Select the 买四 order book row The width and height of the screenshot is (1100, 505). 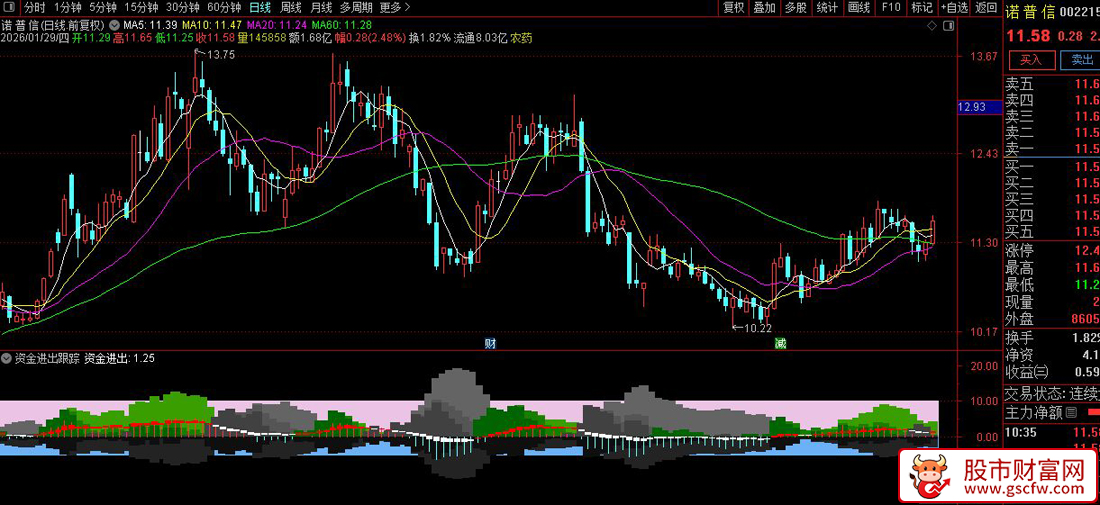coord(1052,215)
